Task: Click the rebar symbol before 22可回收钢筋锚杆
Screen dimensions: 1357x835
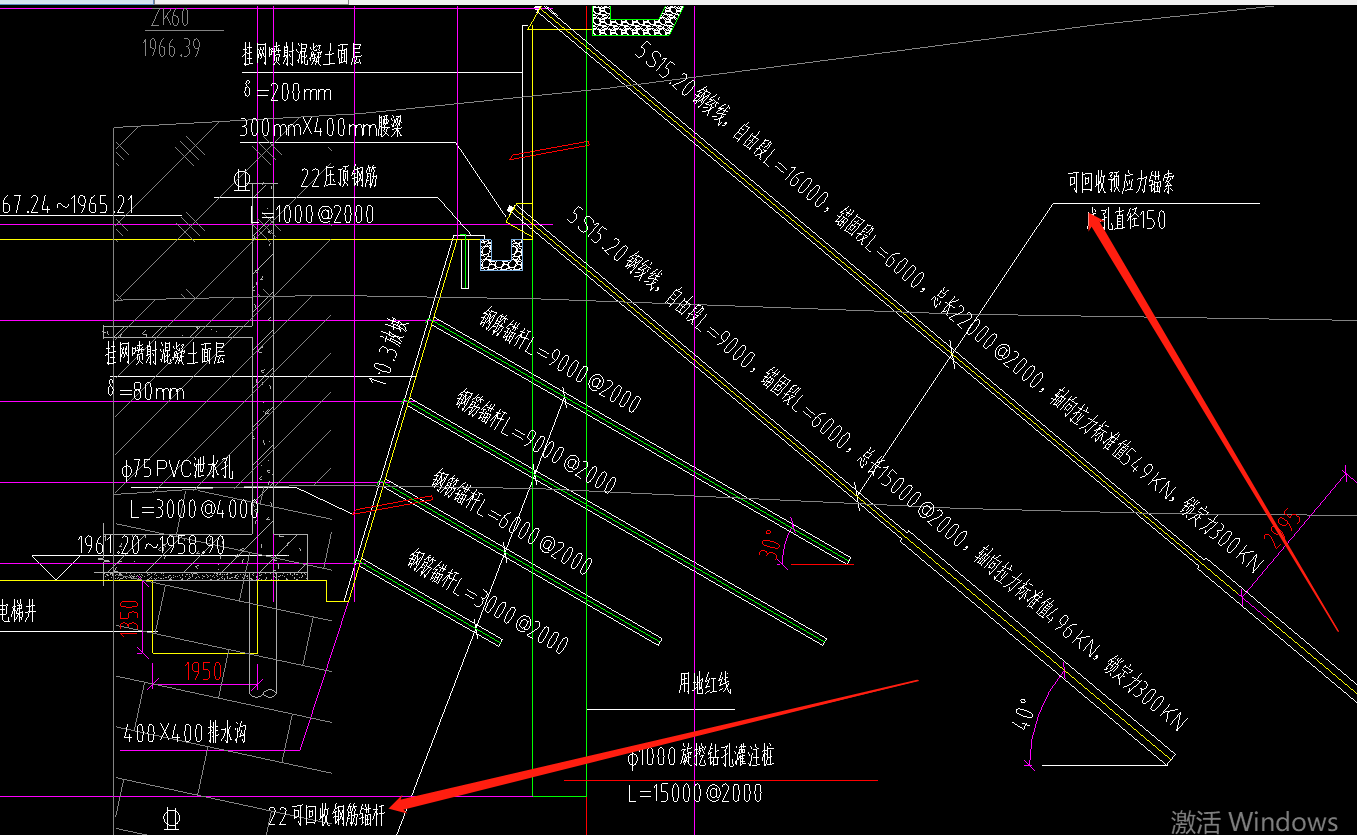Action: point(170,819)
